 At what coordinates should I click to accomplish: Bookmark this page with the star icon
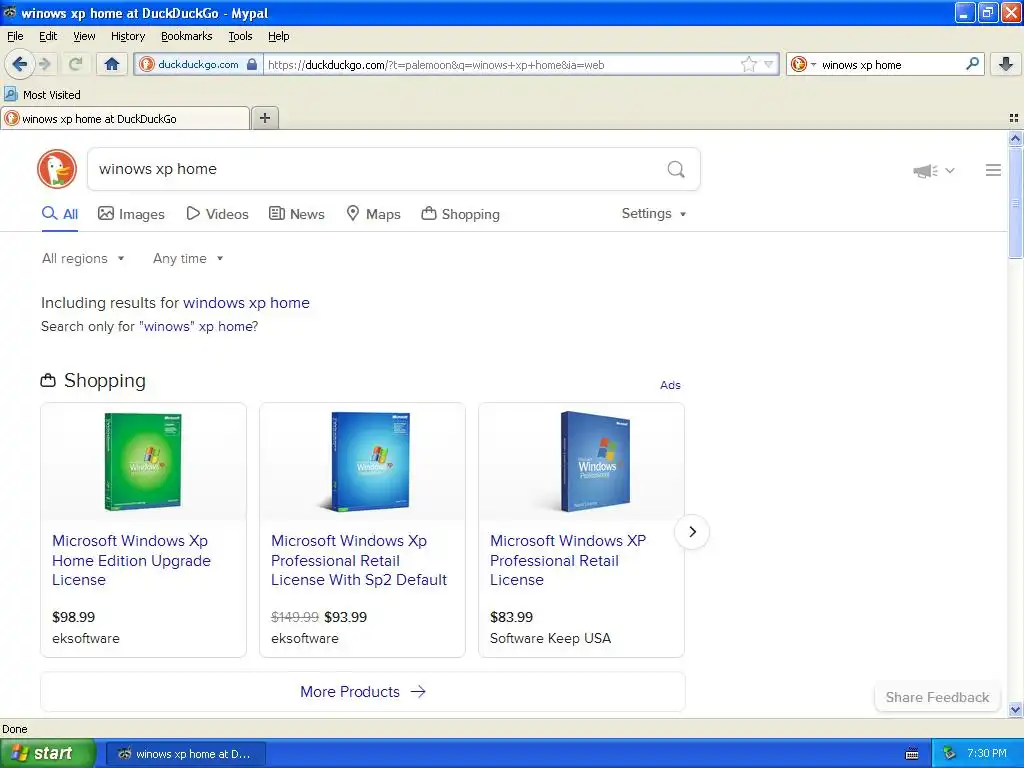coord(748,64)
